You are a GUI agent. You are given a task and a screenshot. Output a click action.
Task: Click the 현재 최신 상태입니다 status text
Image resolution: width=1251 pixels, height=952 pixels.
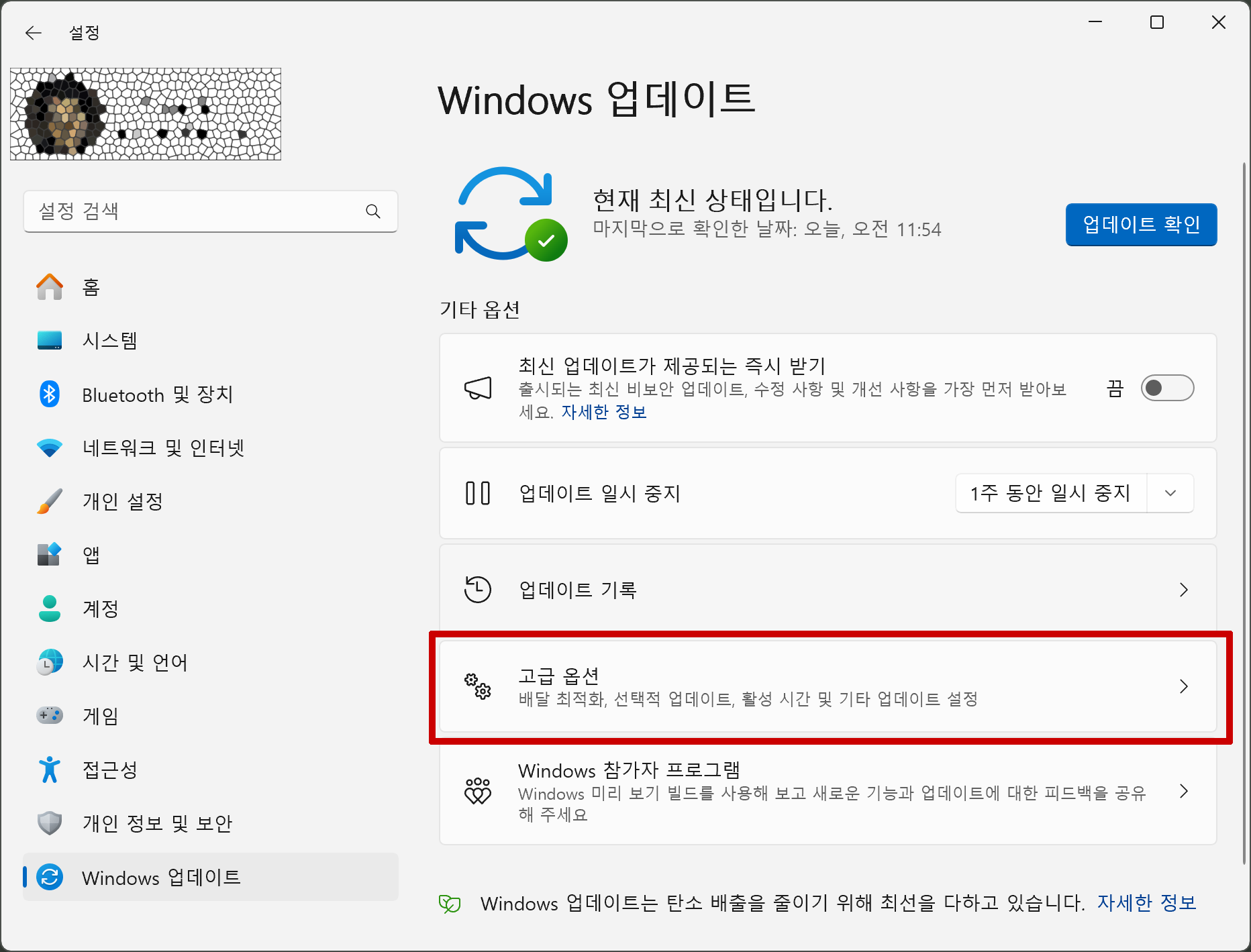pos(713,200)
